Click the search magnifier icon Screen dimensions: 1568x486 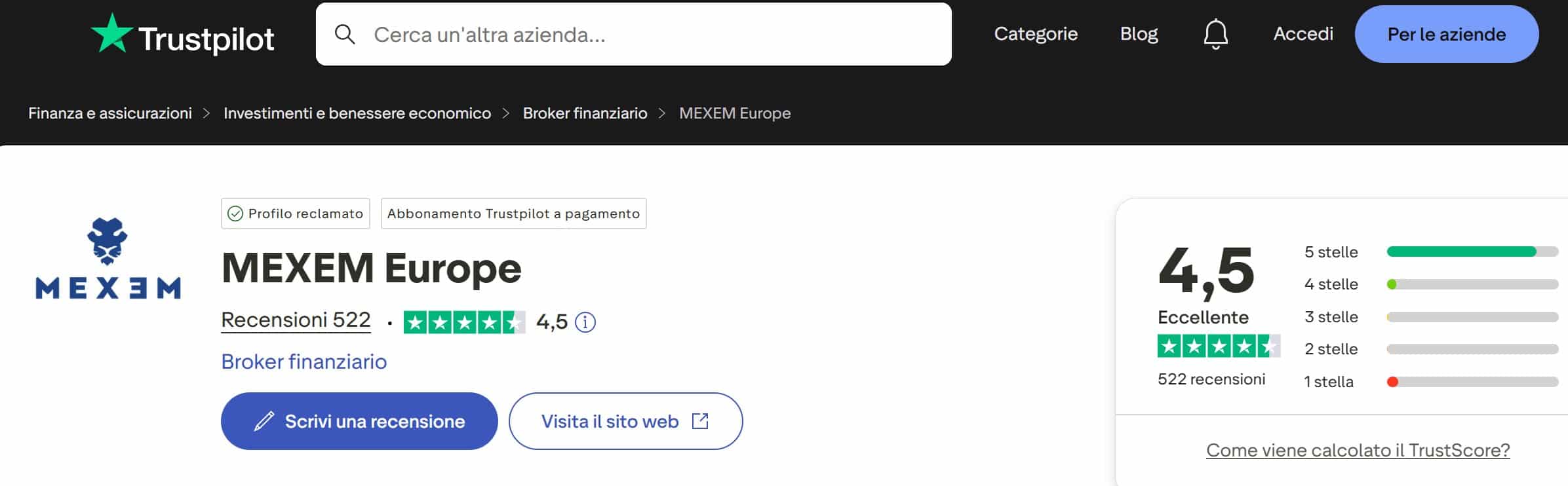[x=345, y=33]
